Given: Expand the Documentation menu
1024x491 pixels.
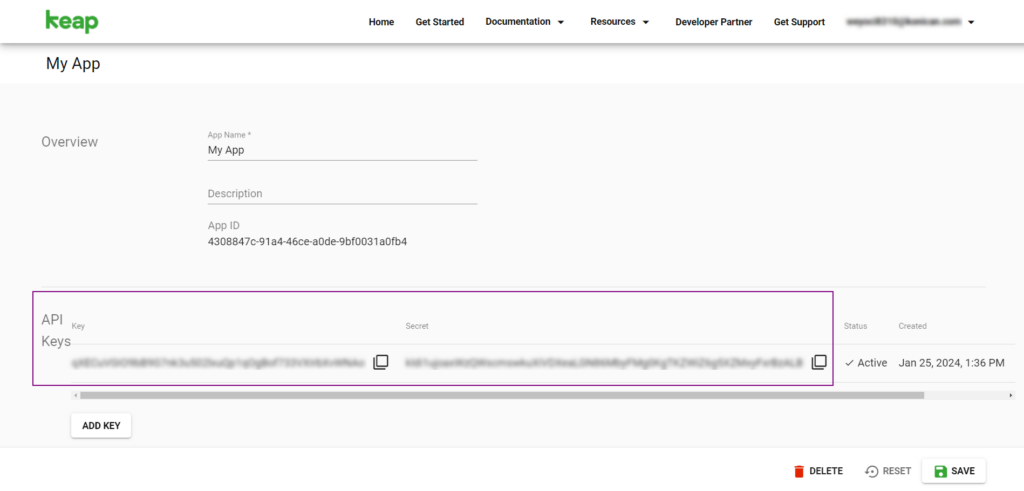Looking at the screenshot, I should point(525,22).
